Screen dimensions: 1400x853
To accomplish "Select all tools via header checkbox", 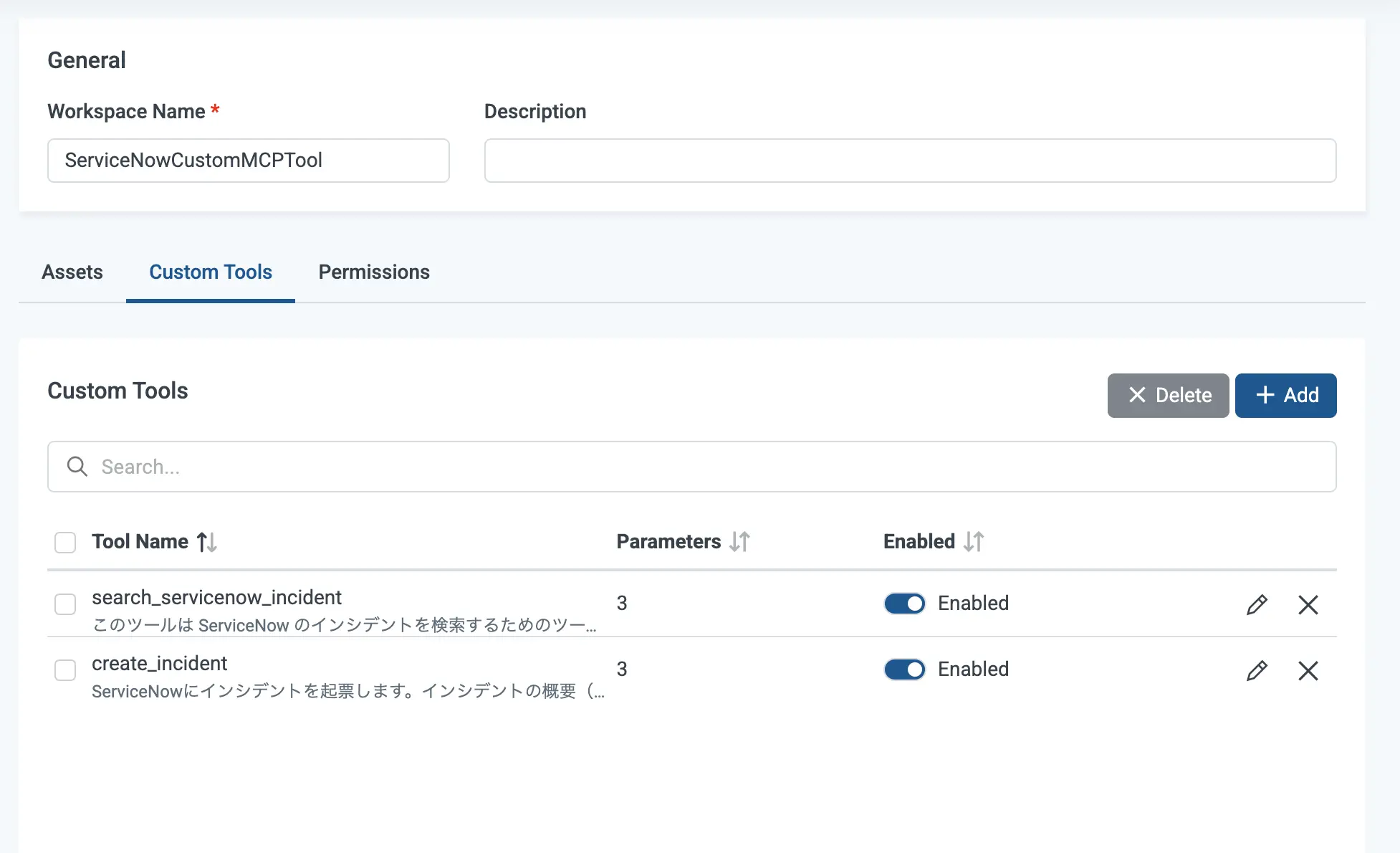I will point(65,543).
